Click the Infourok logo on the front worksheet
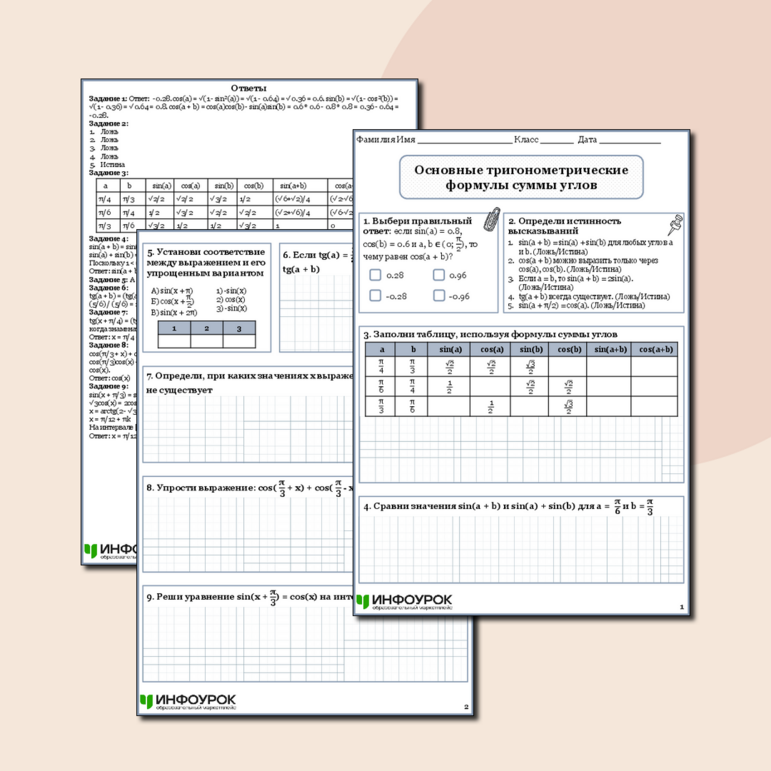Screen dimensions: 771x771 point(404,600)
